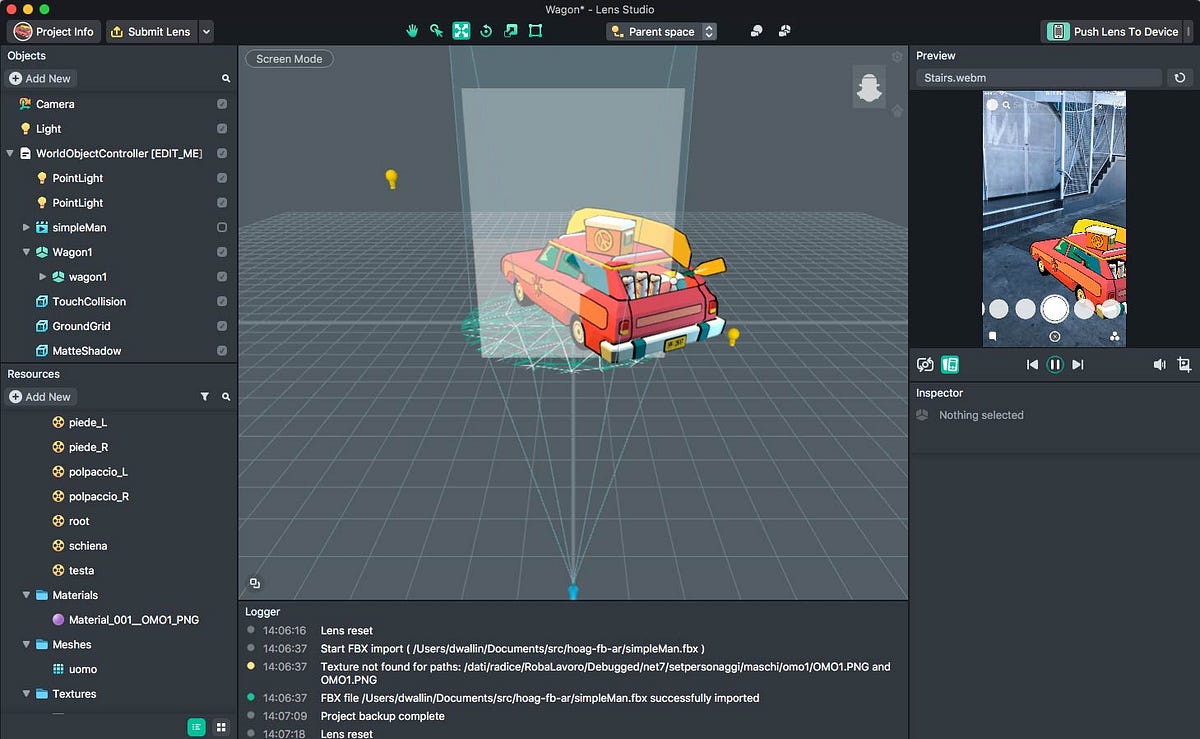
Task: Click the Resources filter icon
Action: pyautogui.click(x=205, y=397)
